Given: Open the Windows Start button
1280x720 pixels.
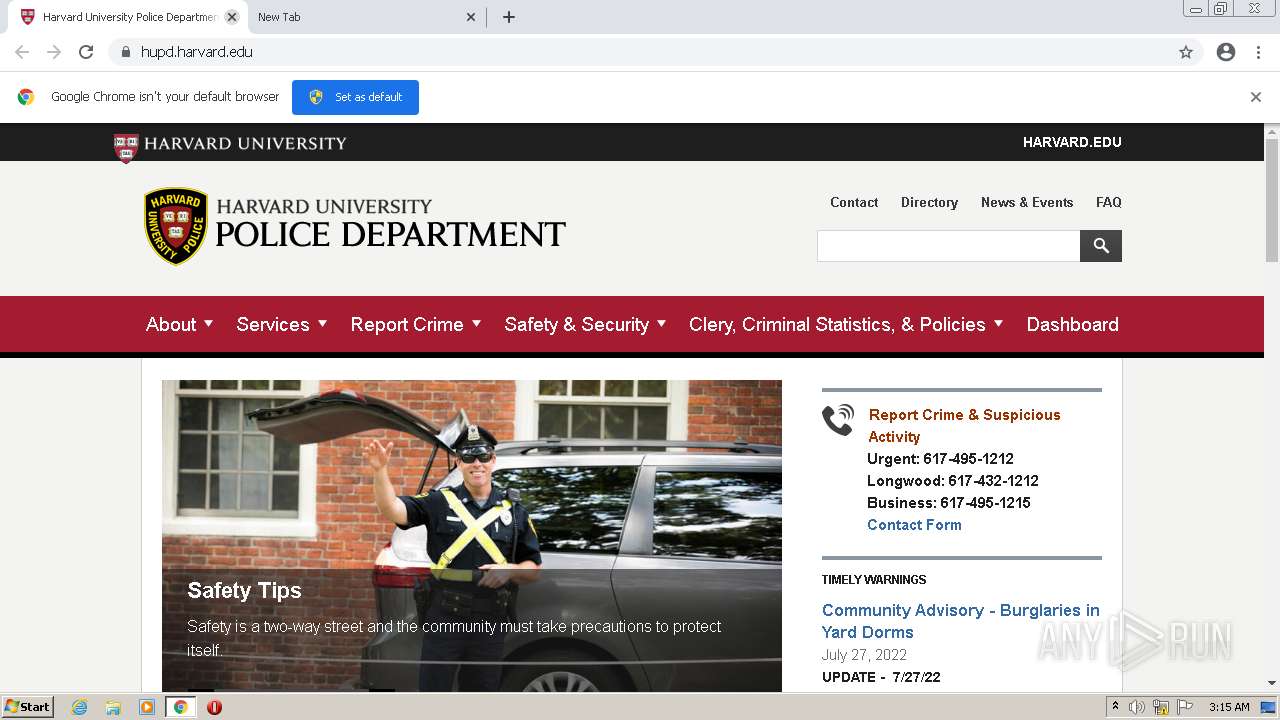Looking at the screenshot, I should click(28, 707).
